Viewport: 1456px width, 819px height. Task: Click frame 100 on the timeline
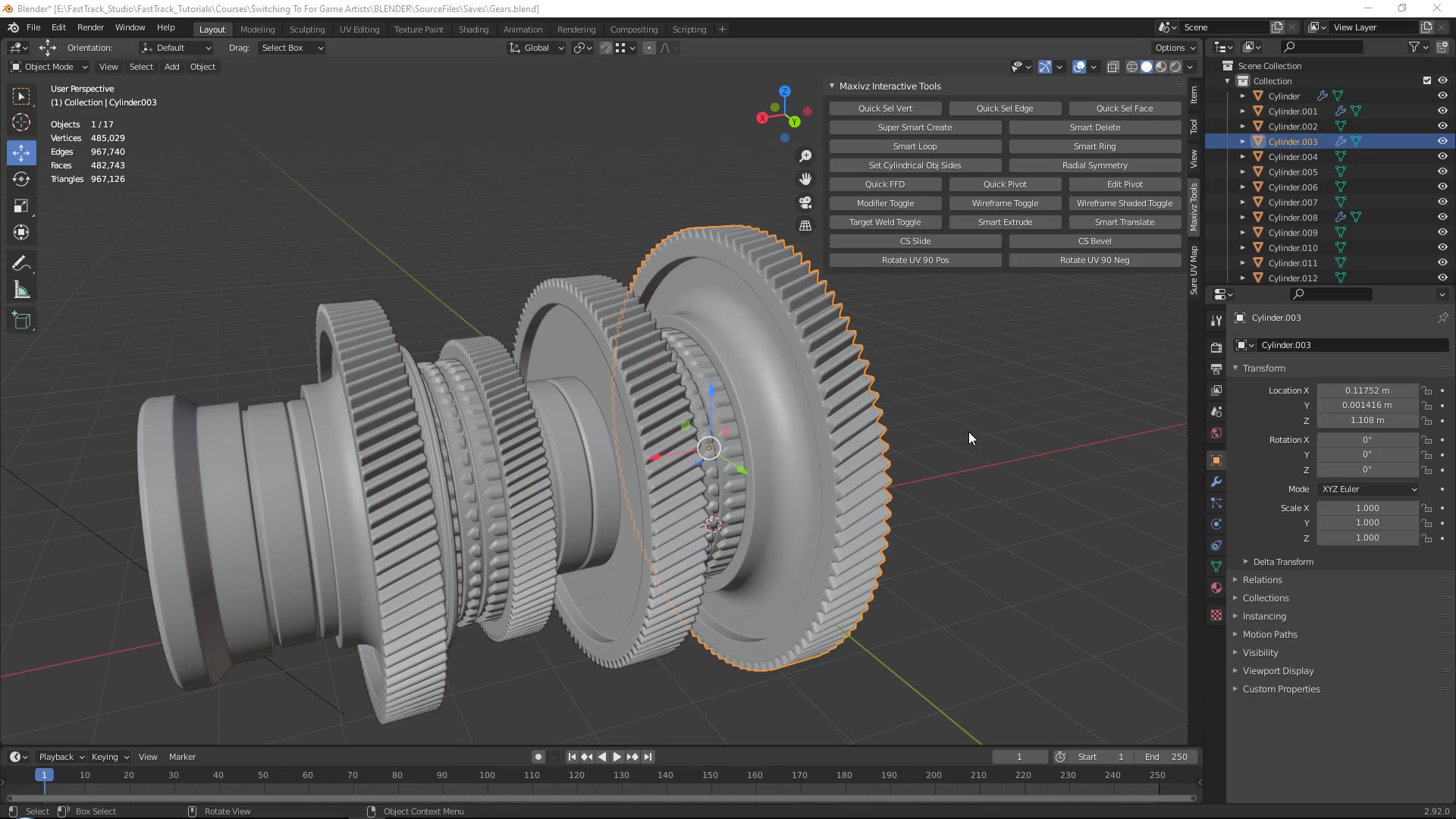487,775
